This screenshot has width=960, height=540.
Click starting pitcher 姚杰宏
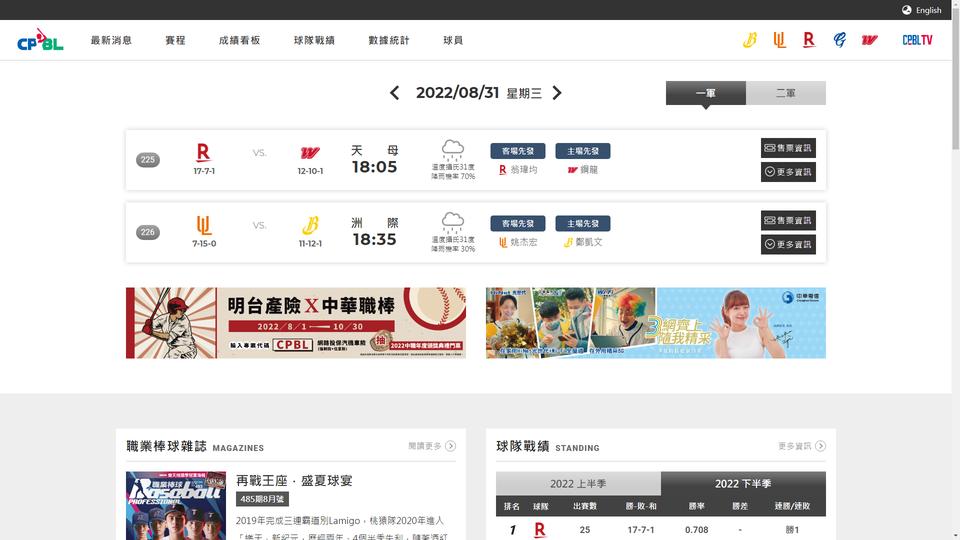click(x=523, y=242)
